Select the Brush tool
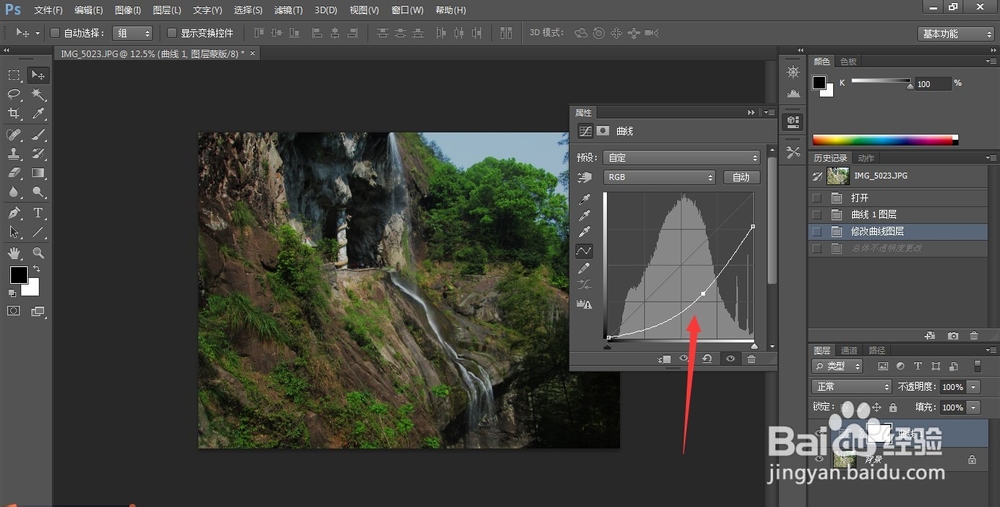 (x=38, y=135)
